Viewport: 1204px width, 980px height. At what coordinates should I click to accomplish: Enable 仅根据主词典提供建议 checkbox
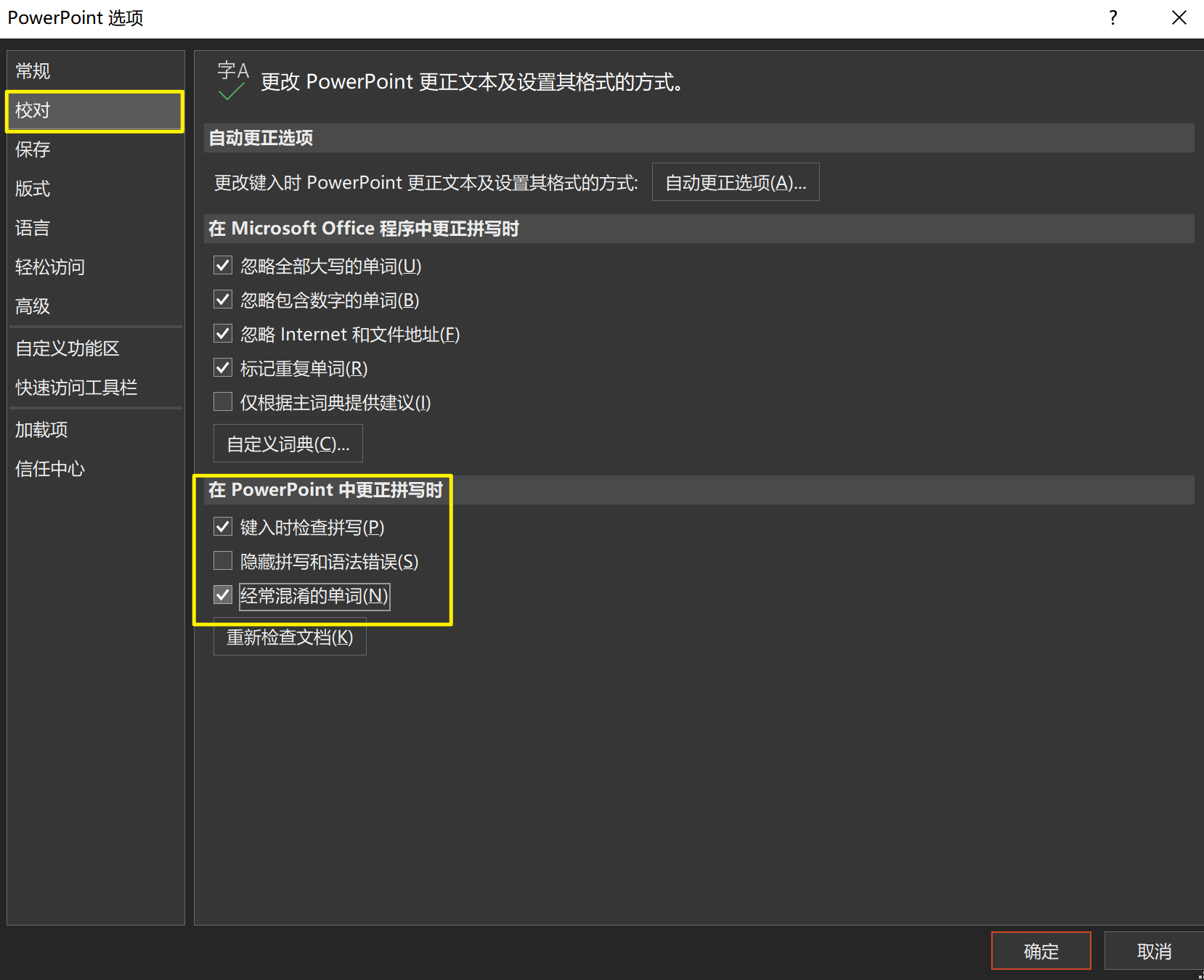(223, 402)
